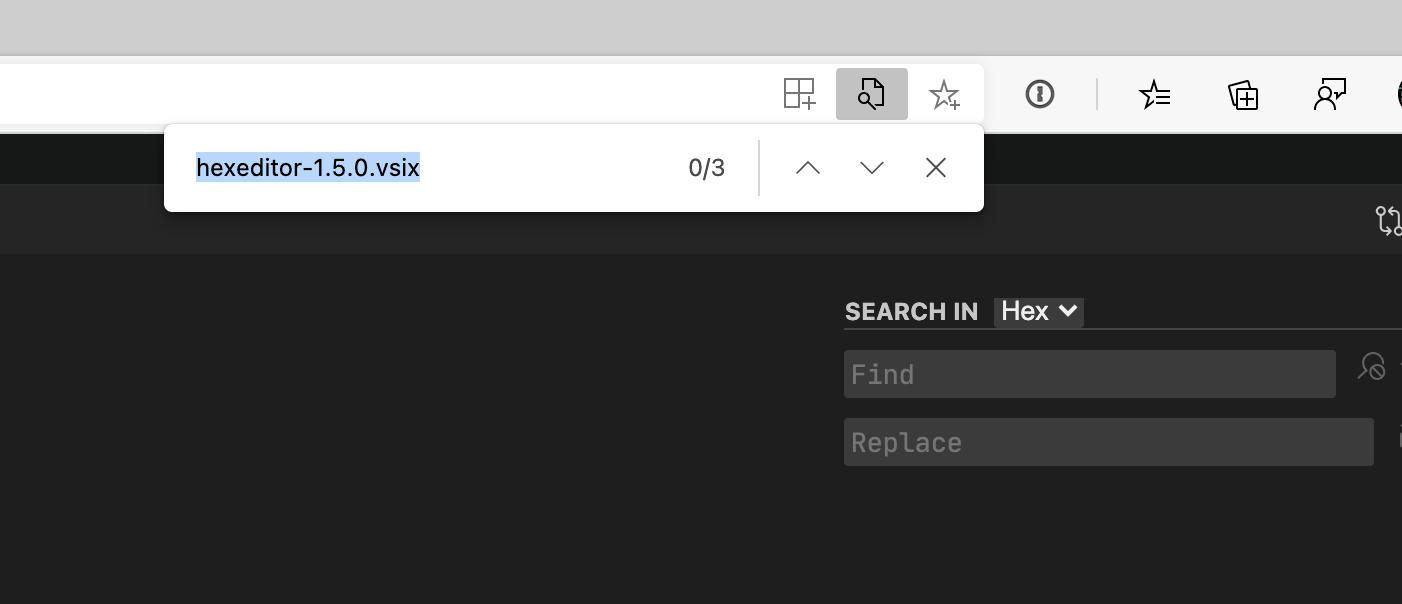The height and width of the screenshot is (604, 1402).
Task: Click the Find input field
Action: pos(1089,373)
